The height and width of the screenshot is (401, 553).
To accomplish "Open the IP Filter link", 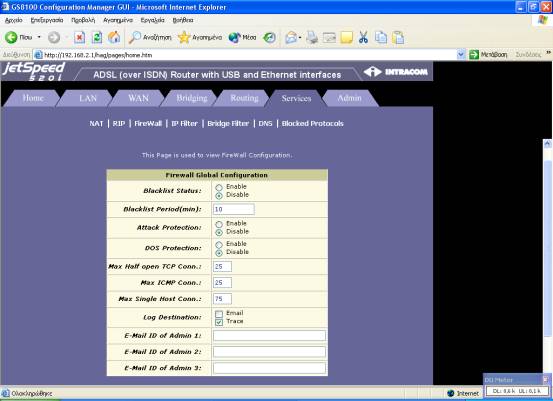I will (184, 123).
